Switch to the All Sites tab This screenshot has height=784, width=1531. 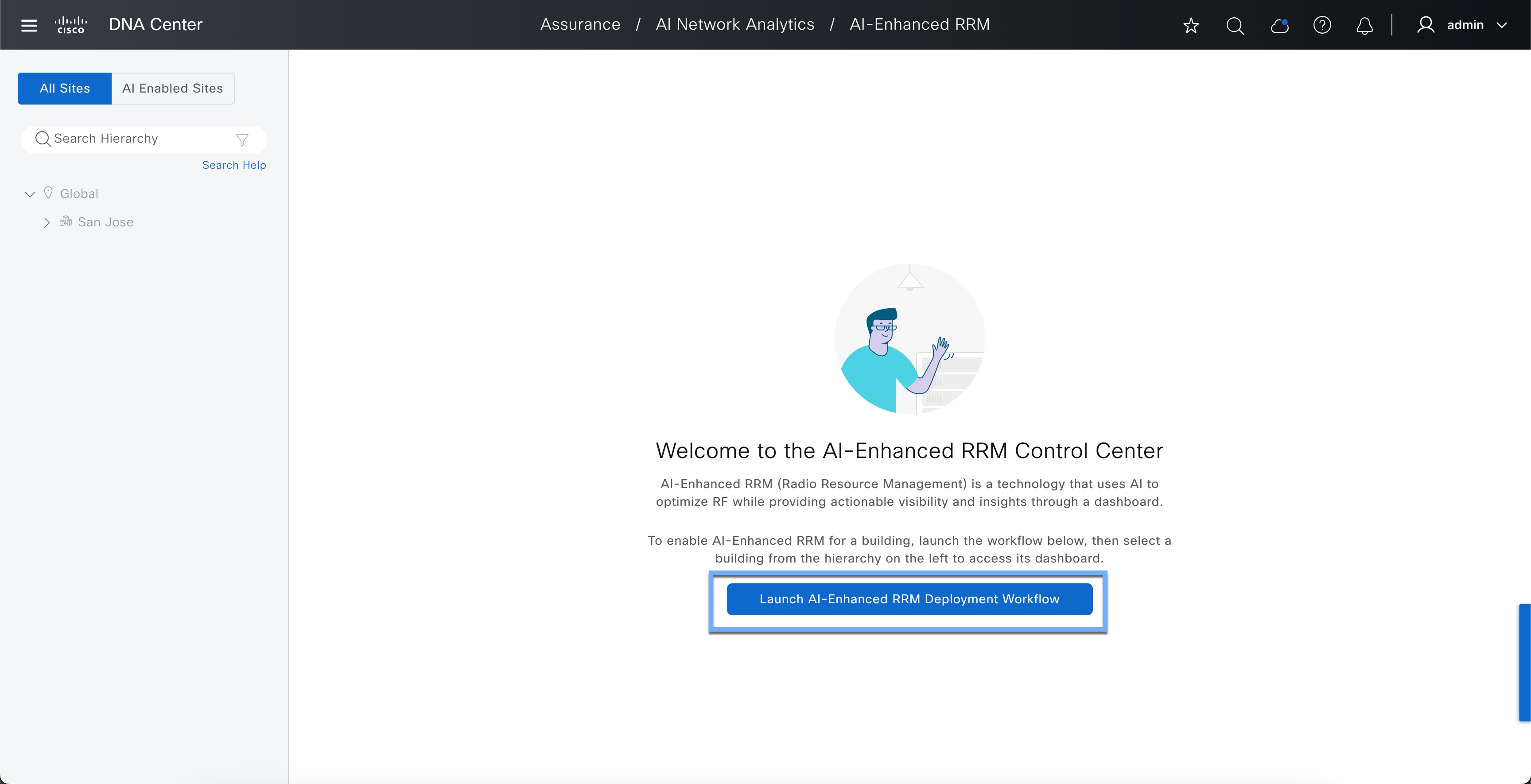click(64, 89)
